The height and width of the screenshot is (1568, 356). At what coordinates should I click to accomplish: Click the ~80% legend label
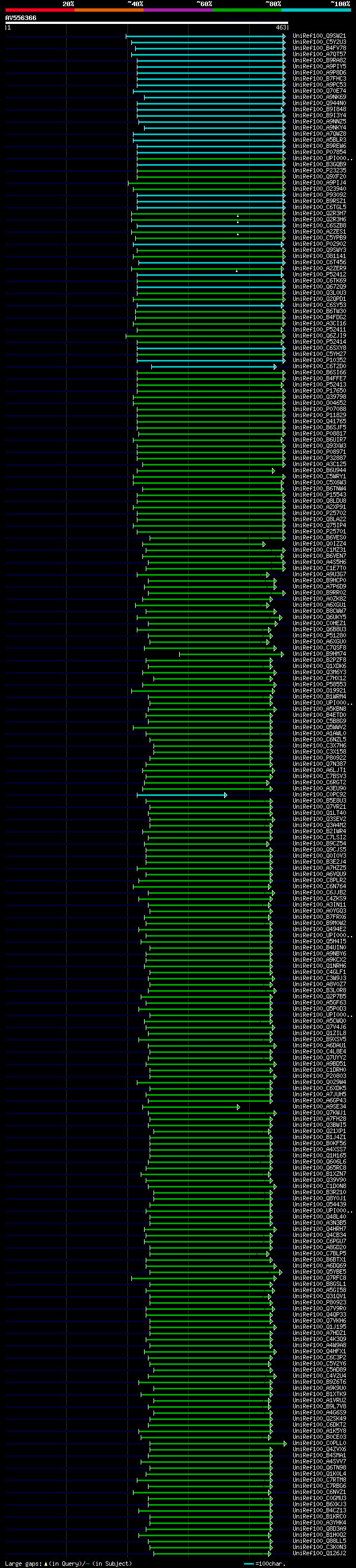273,4
